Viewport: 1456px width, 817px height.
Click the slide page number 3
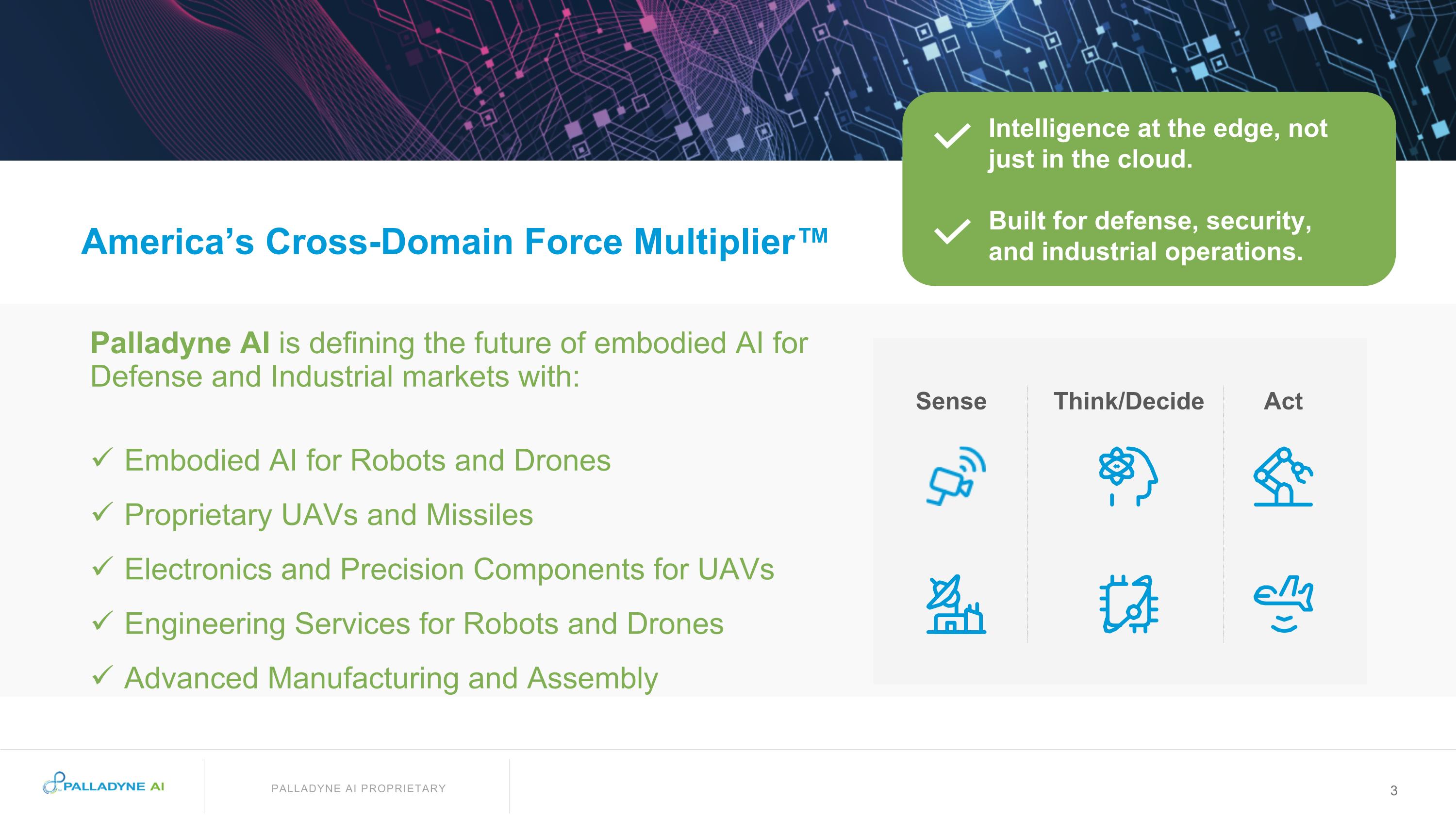pos(1393,790)
